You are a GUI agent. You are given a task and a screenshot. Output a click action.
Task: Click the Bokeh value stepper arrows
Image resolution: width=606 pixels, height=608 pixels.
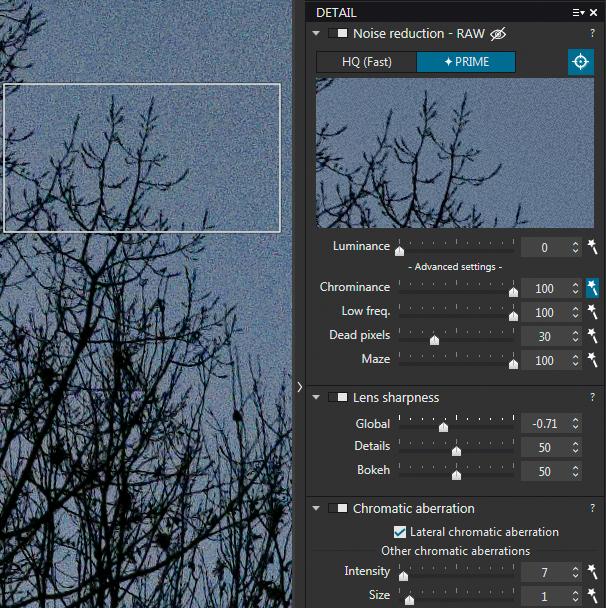(x=575, y=472)
